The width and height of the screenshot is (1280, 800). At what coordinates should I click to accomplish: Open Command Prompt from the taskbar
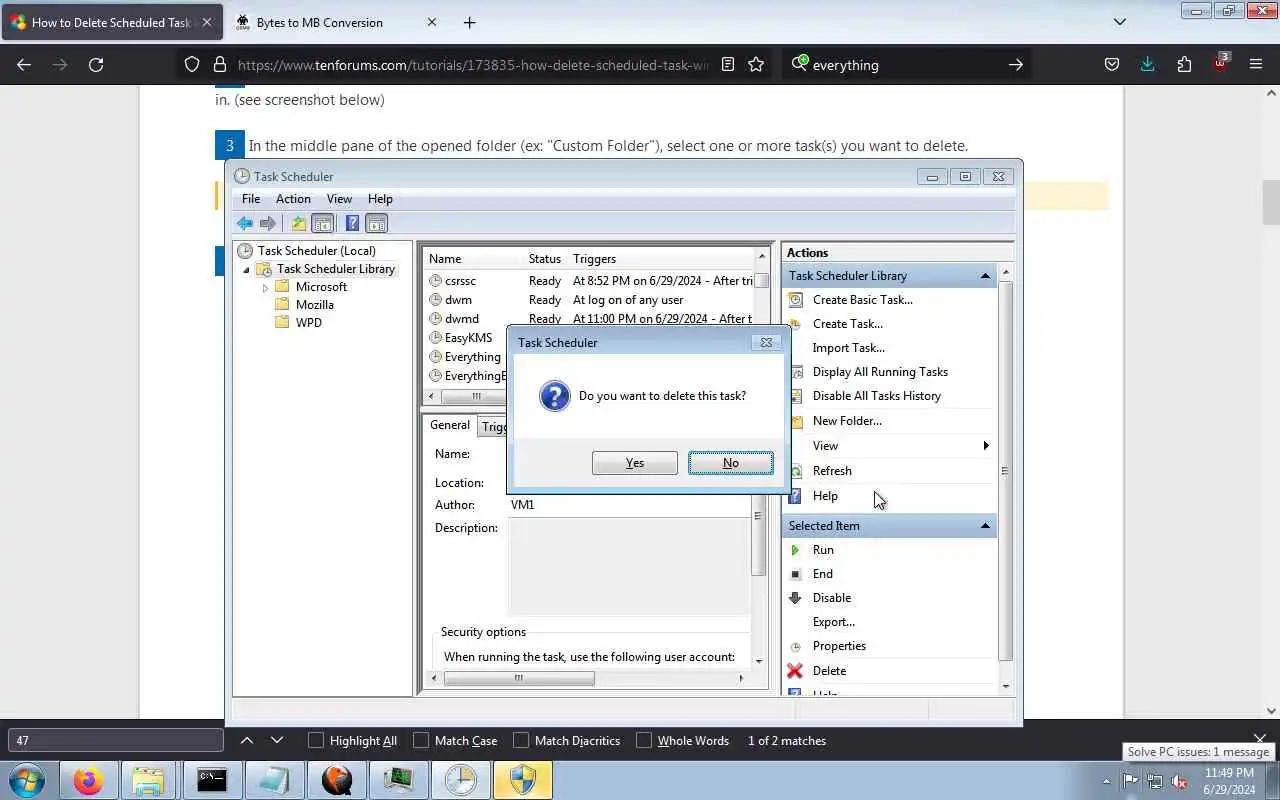click(211, 780)
